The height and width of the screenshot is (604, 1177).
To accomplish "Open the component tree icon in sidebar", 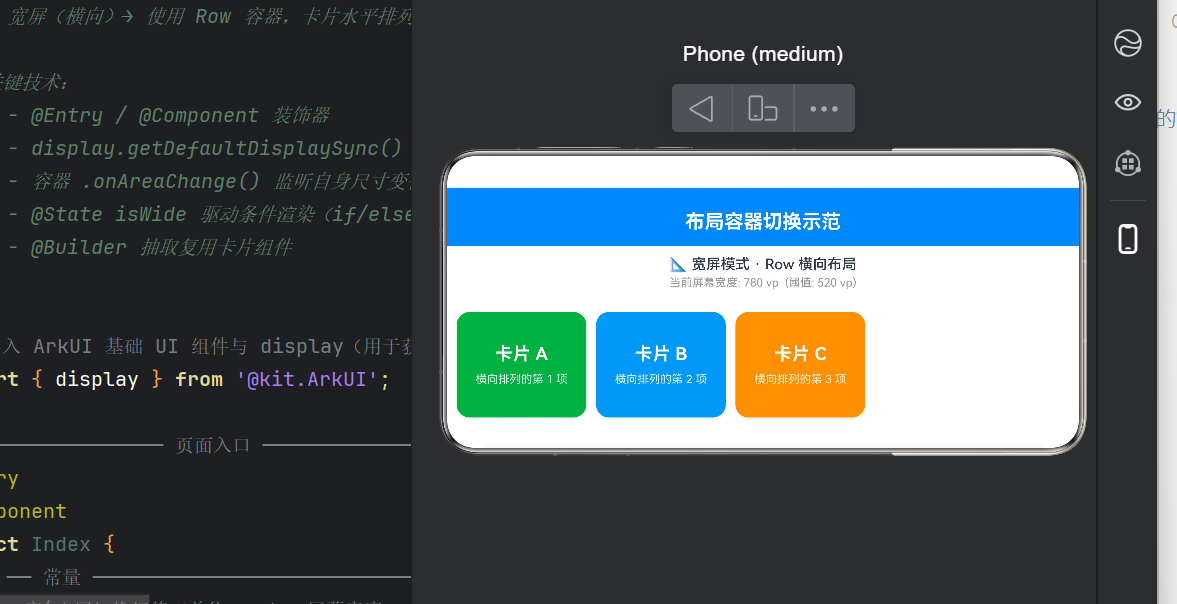I will (x=1127, y=163).
